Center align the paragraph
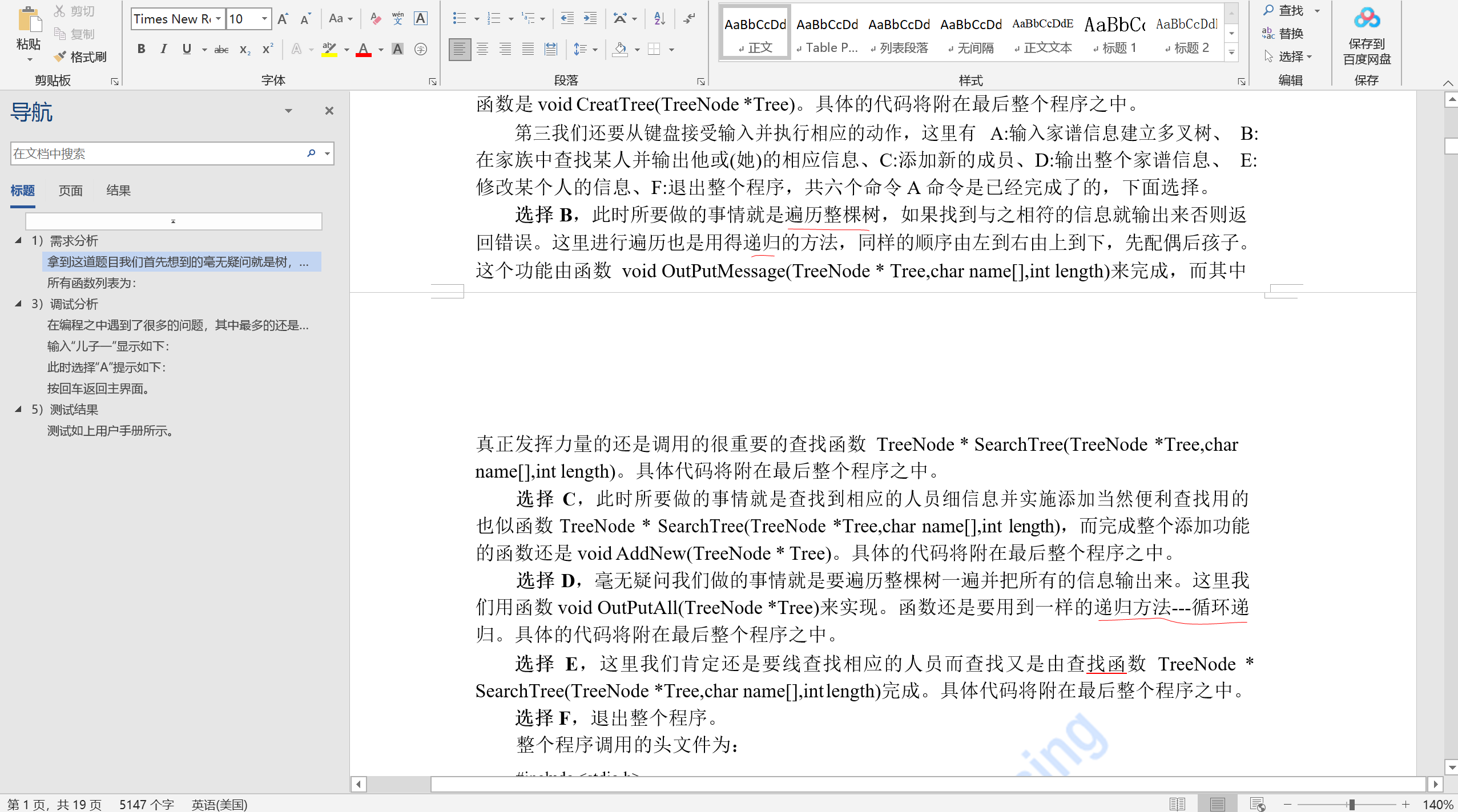Screen dimensions: 1458x812 coord(482,50)
